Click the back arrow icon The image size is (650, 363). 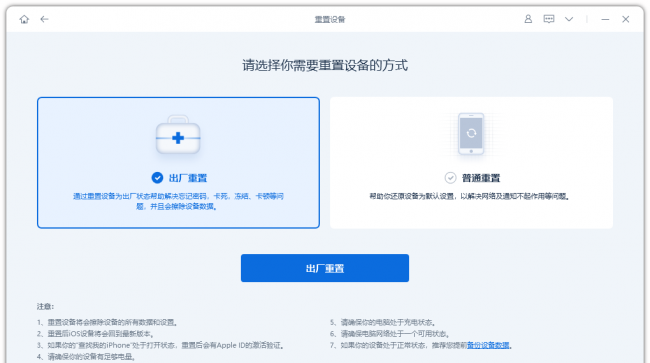pyautogui.click(x=44, y=19)
